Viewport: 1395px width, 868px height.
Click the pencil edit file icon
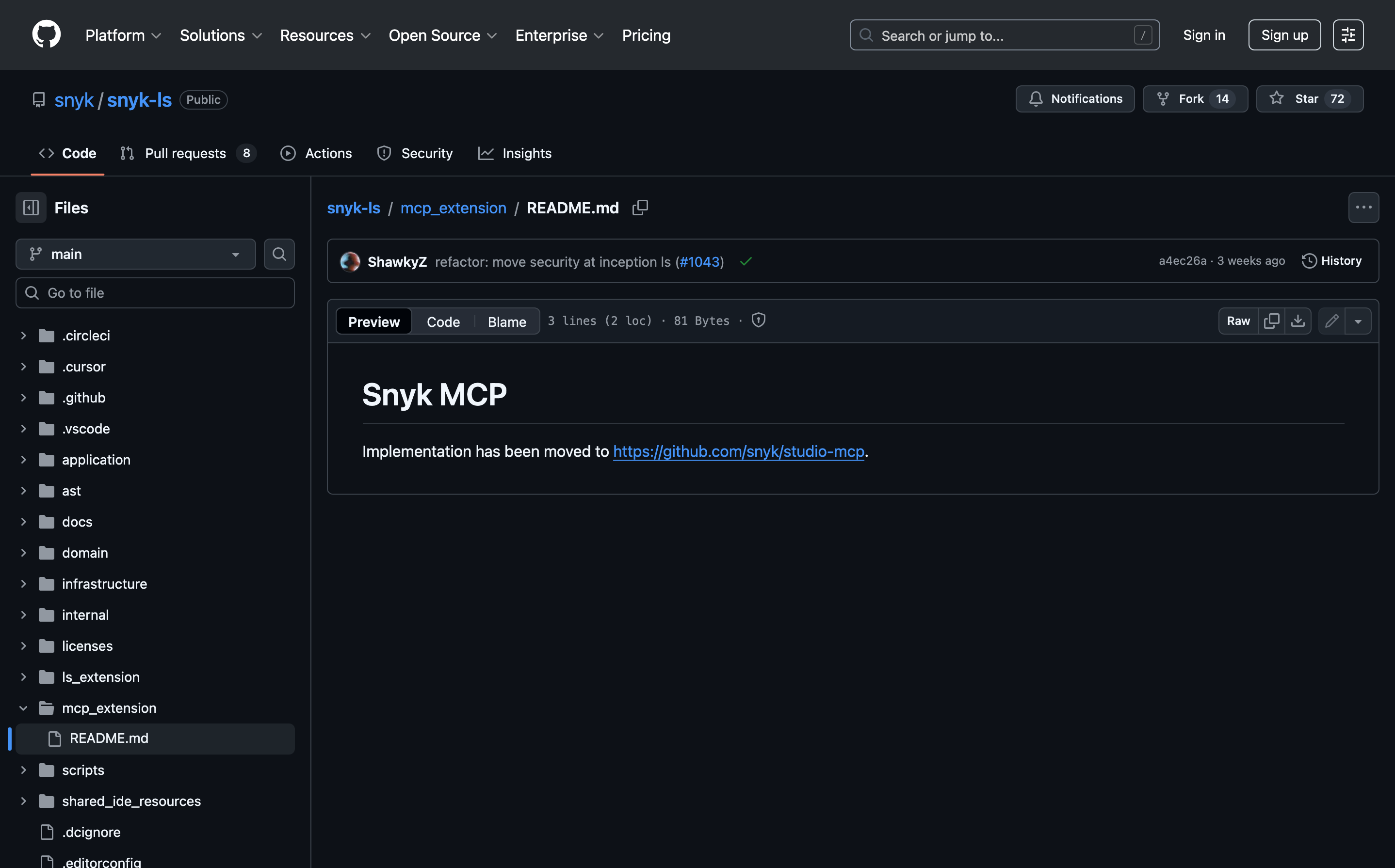[x=1332, y=321]
